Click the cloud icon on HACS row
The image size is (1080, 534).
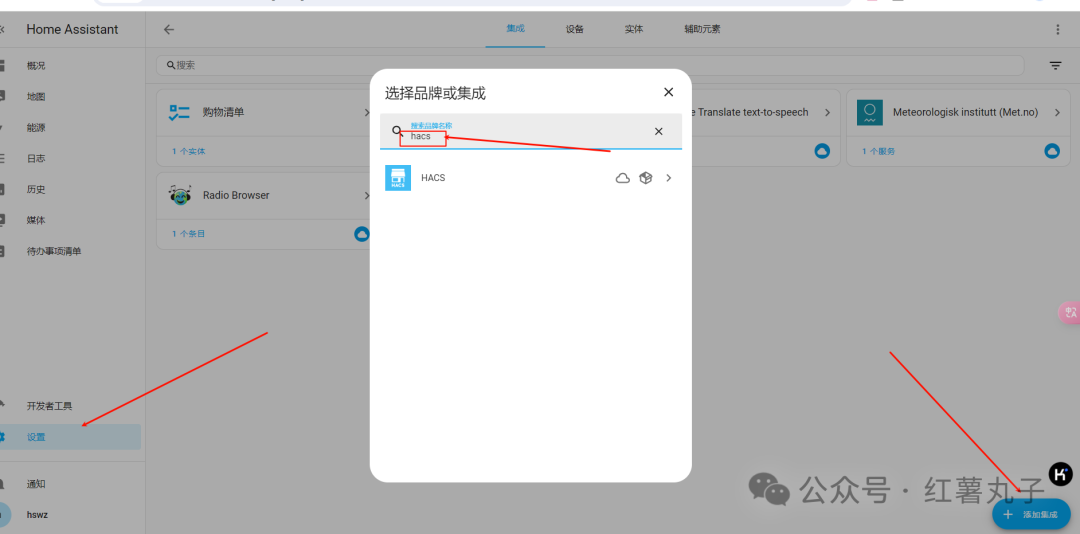coord(623,178)
